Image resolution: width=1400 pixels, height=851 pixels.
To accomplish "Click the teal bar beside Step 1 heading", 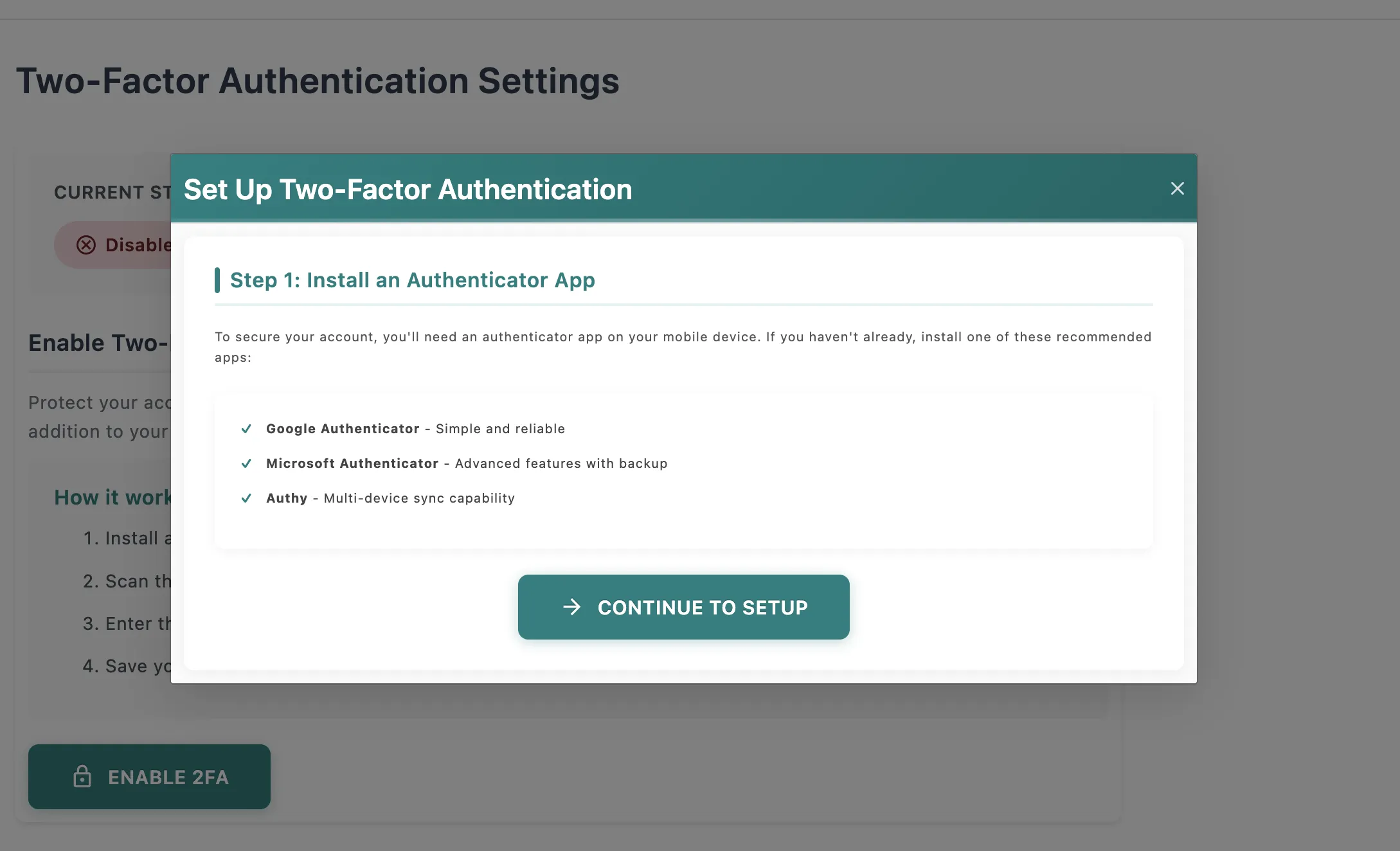I will point(219,280).
